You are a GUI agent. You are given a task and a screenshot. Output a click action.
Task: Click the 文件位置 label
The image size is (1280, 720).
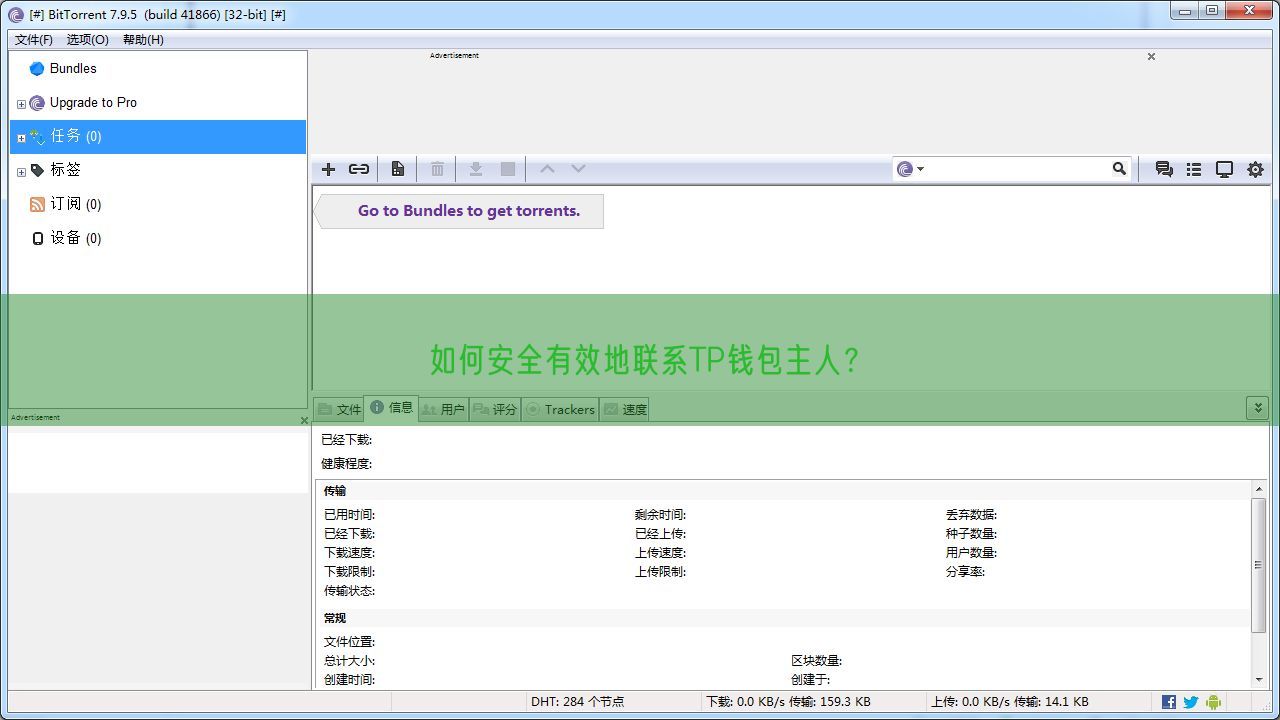click(x=349, y=642)
